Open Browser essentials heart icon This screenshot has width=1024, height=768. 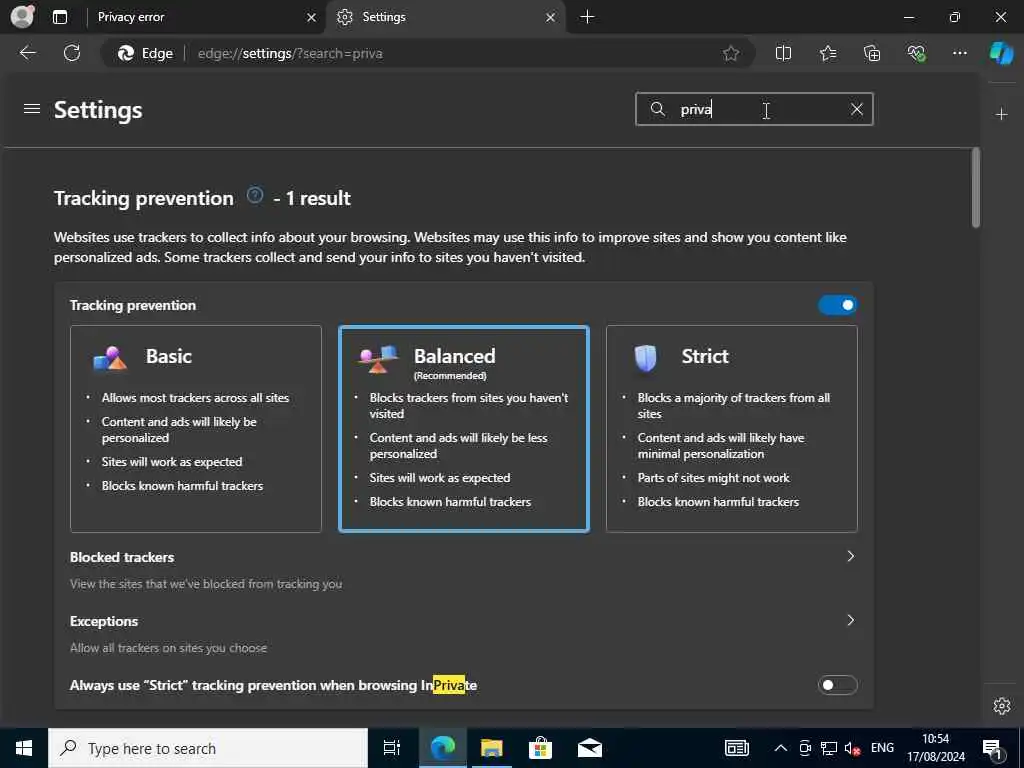916,53
